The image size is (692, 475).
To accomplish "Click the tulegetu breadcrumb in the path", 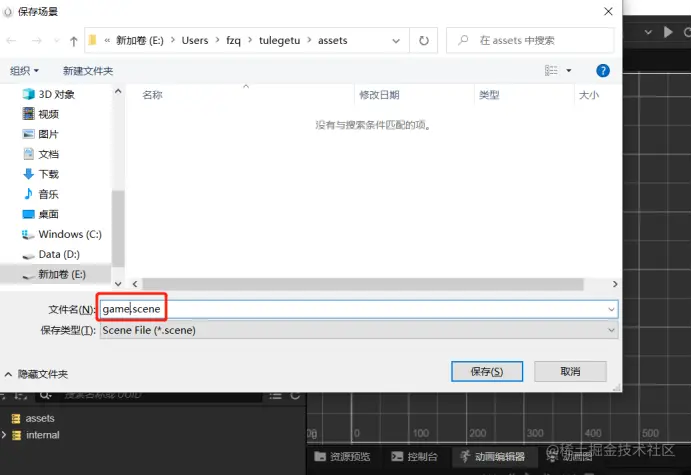I will [279, 41].
